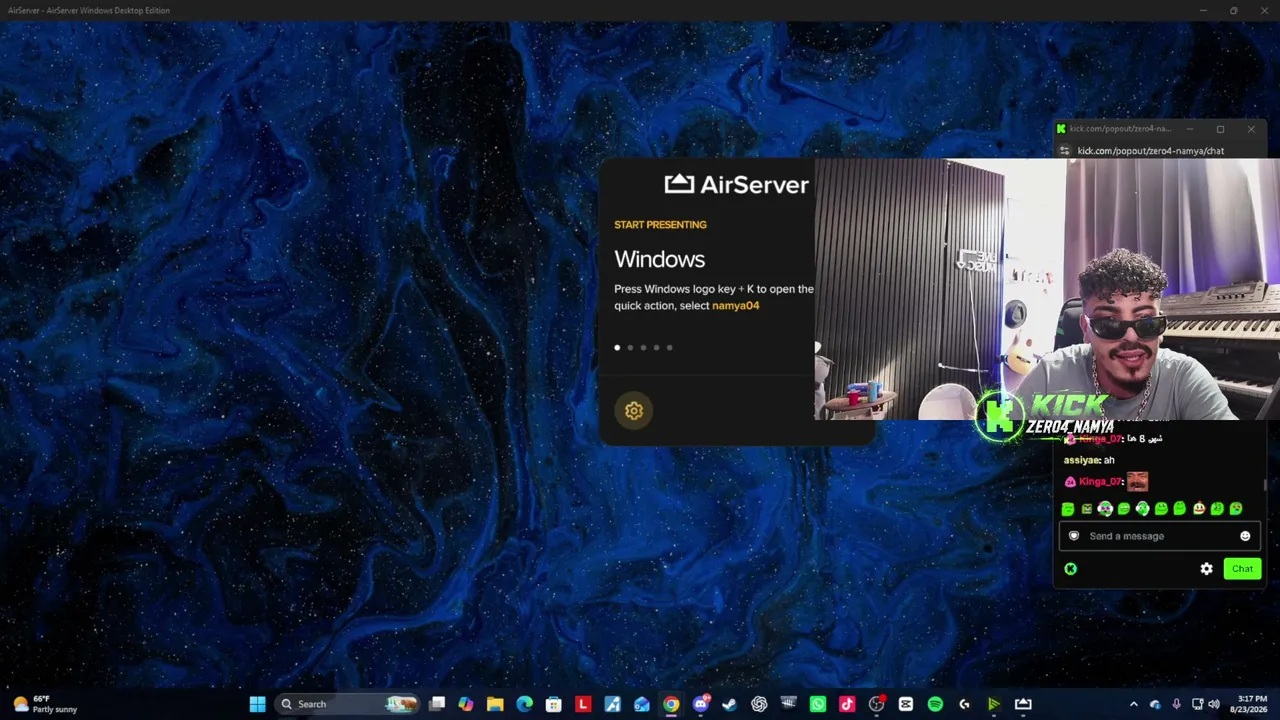Close the Kick chat popout window
This screenshot has width=1280, height=720.
pyautogui.click(x=1251, y=129)
